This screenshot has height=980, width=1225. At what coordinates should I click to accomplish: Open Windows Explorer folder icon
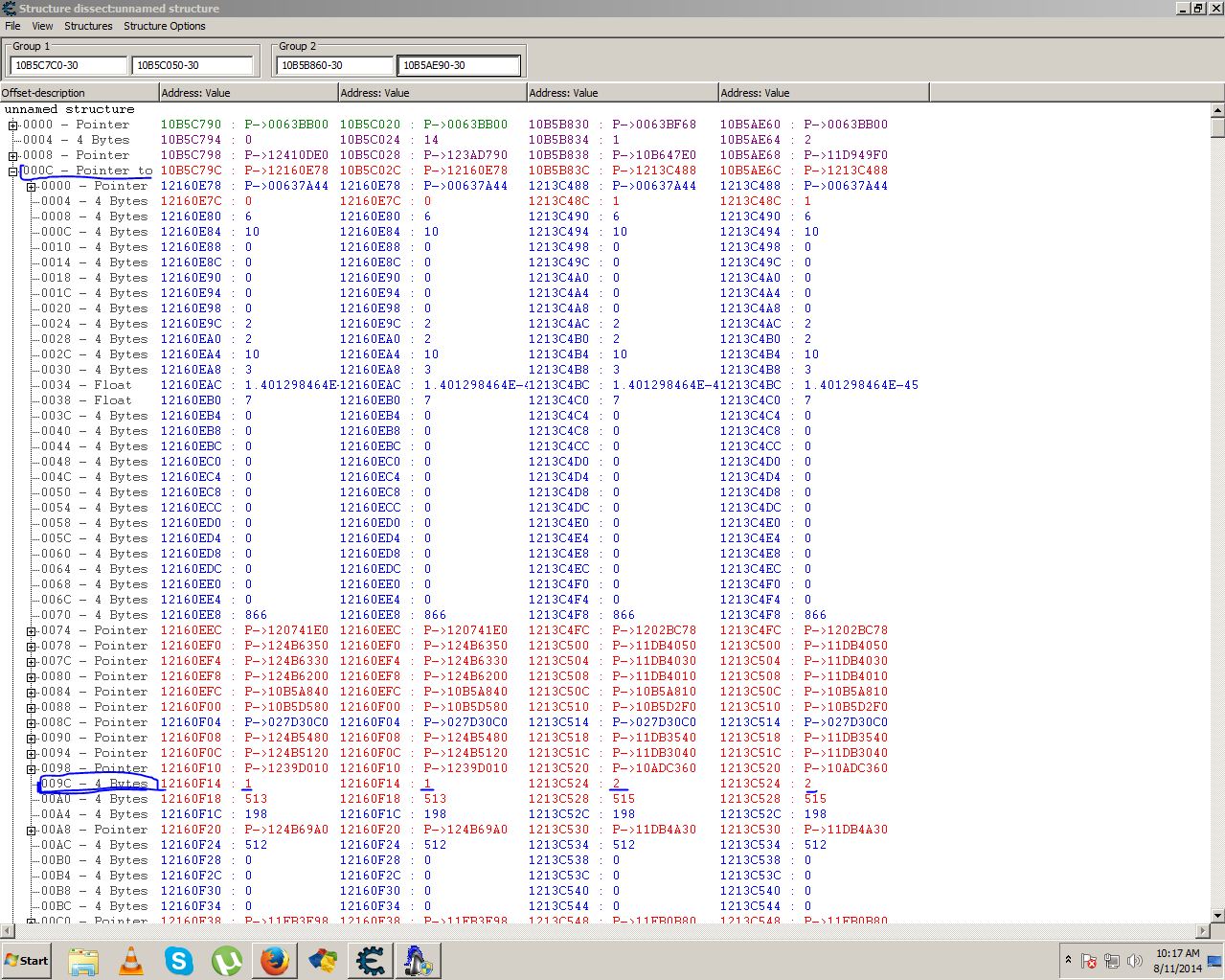(x=83, y=960)
